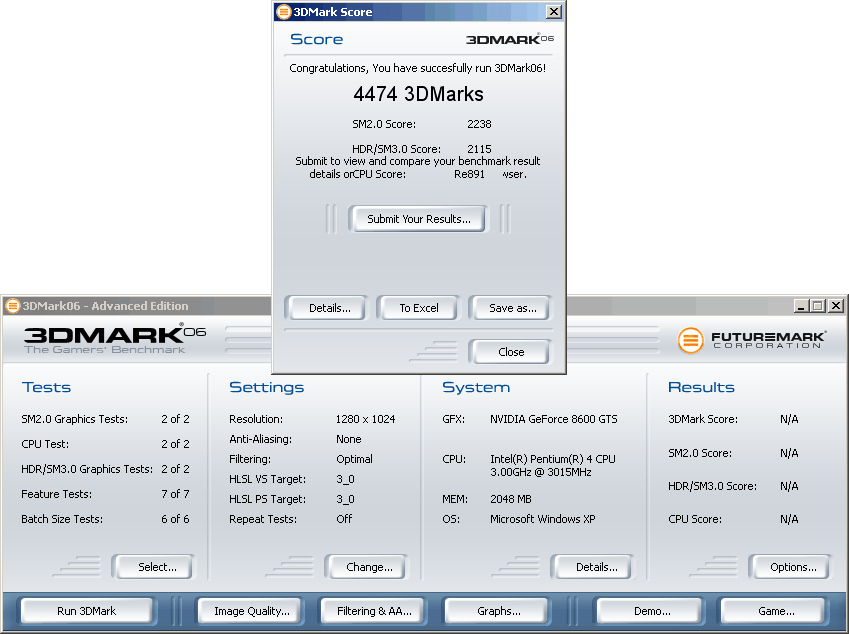Image resolution: width=849 pixels, height=634 pixels.
Task: Open Details in the score dialog
Action: tap(329, 308)
